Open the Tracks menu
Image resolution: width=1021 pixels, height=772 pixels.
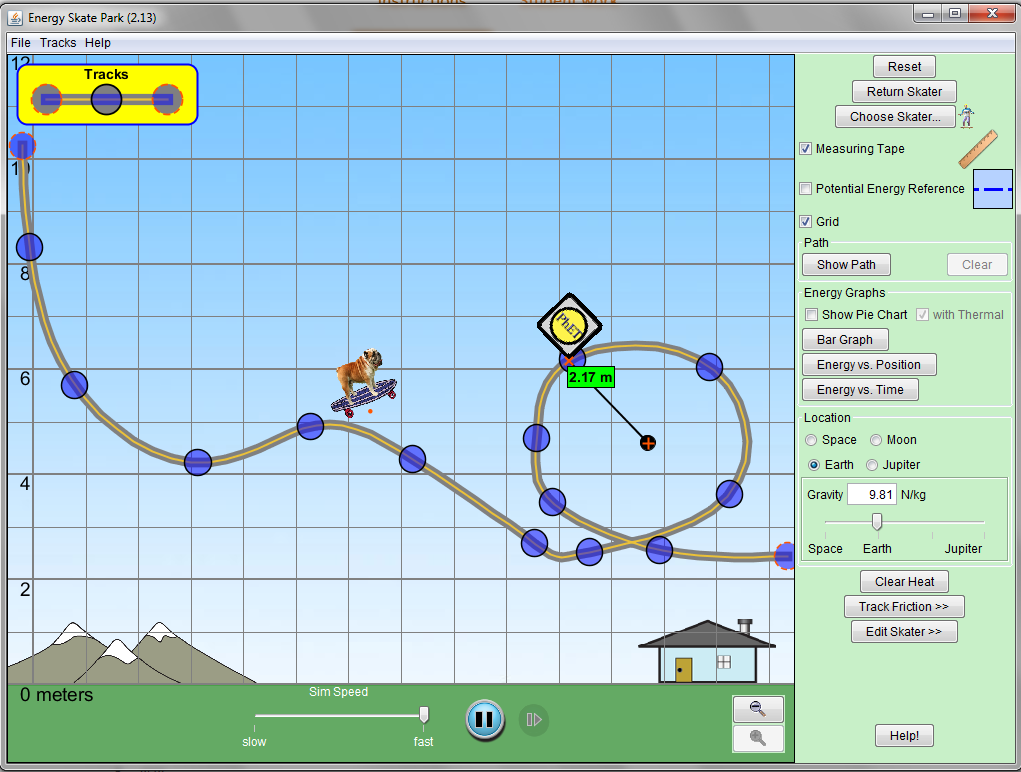coord(58,43)
